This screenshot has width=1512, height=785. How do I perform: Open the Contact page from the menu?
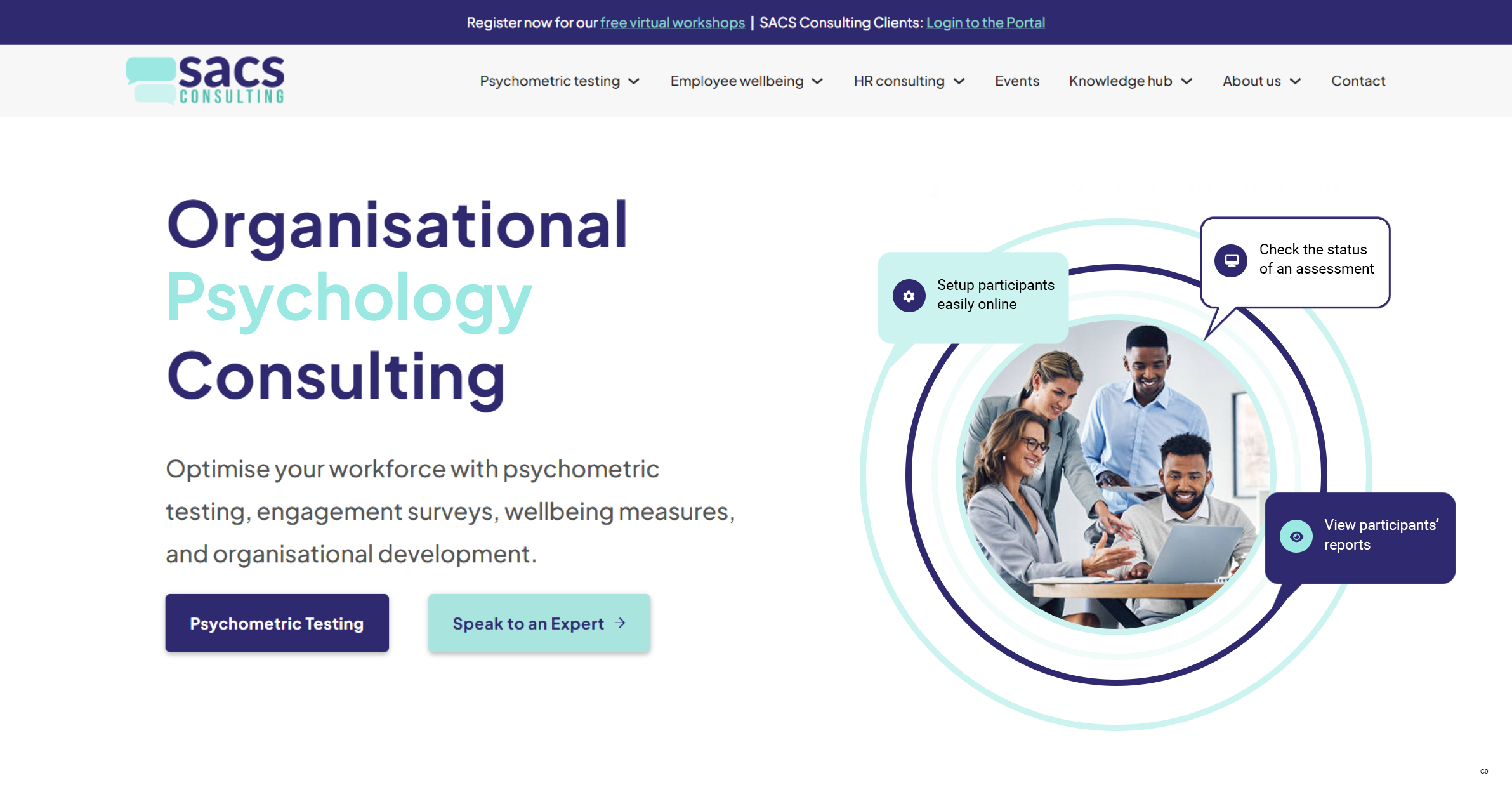1358,81
